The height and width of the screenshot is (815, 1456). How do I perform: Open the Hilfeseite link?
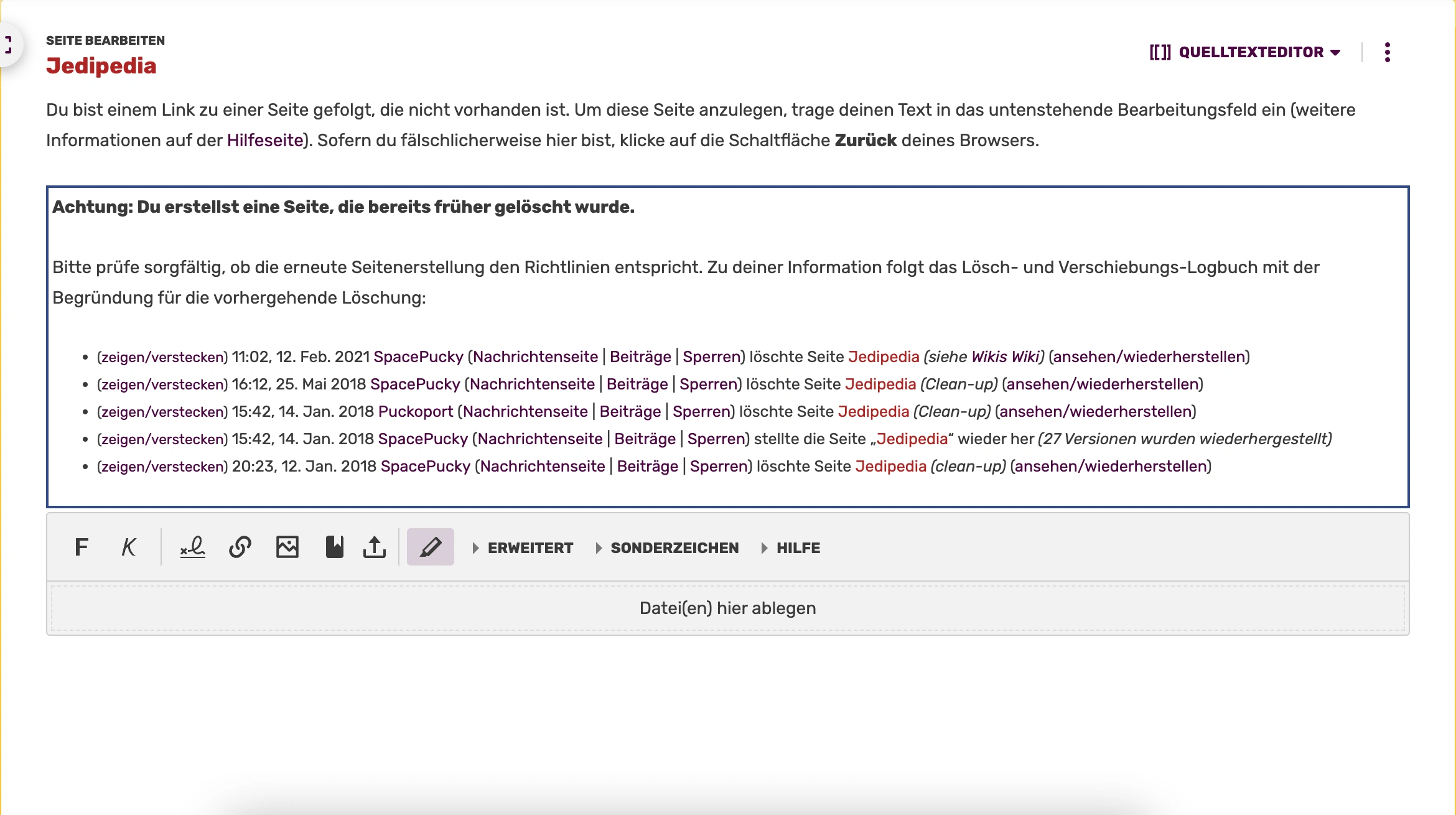pos(264,141)
